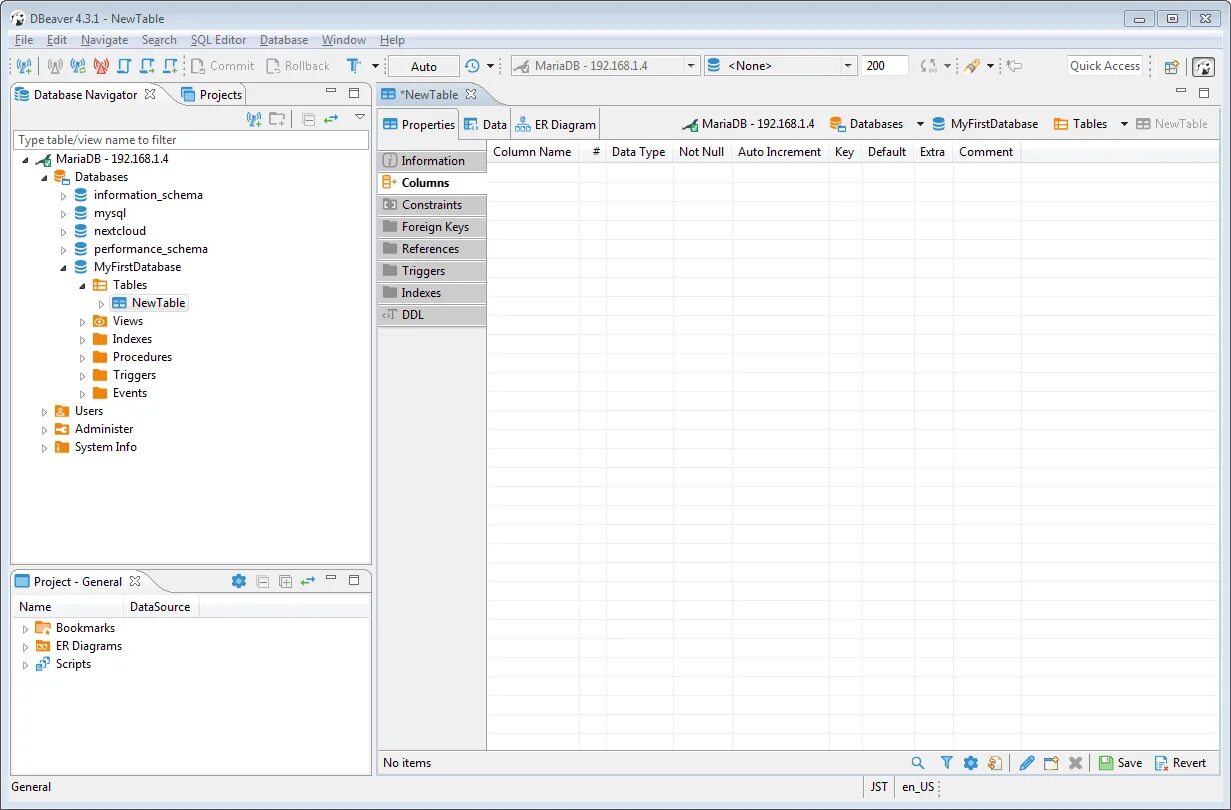Open the Navigate menu
The image size is (1231, 810).
tap(104, 40)
